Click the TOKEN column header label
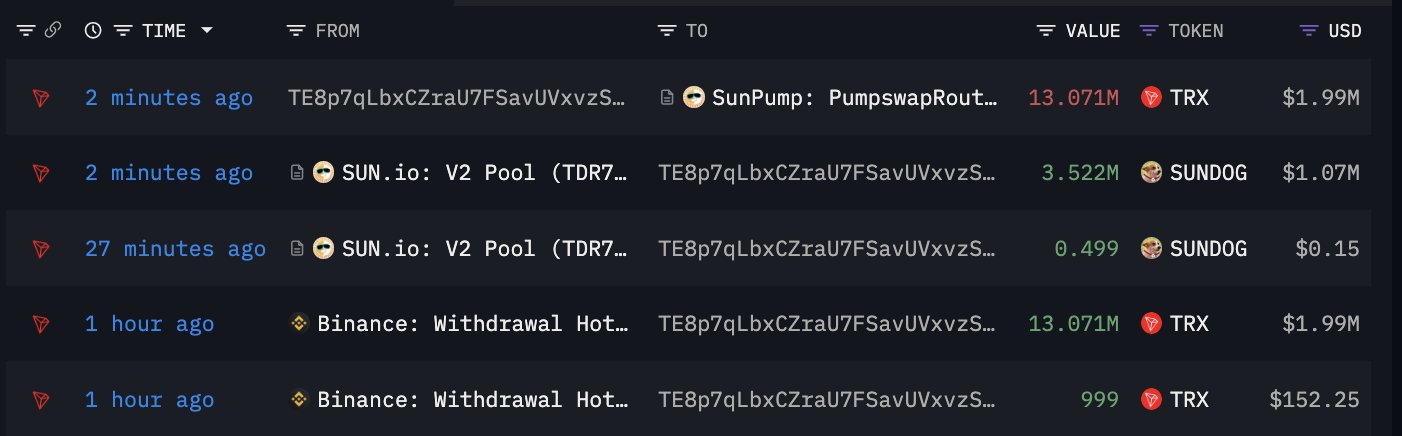The width and height of the screenshot is (1402, 436). pyautogui.click(x=1196, y=31)
